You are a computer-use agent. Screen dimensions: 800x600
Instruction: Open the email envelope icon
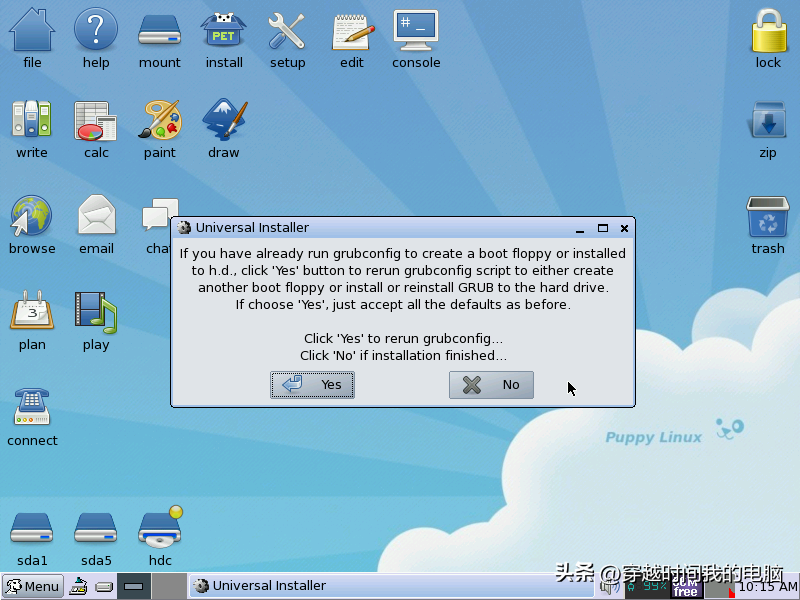[97, 215]
